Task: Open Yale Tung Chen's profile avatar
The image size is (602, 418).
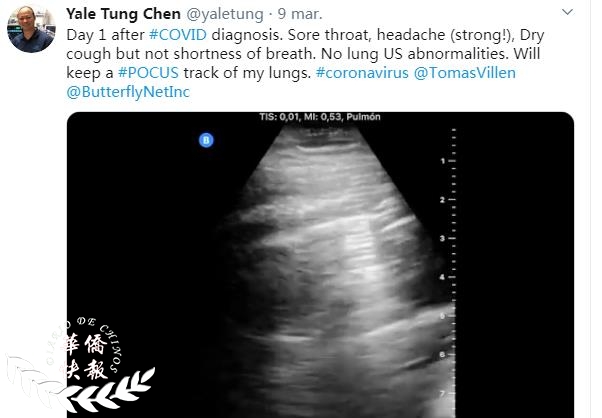Action: [31, 28]
